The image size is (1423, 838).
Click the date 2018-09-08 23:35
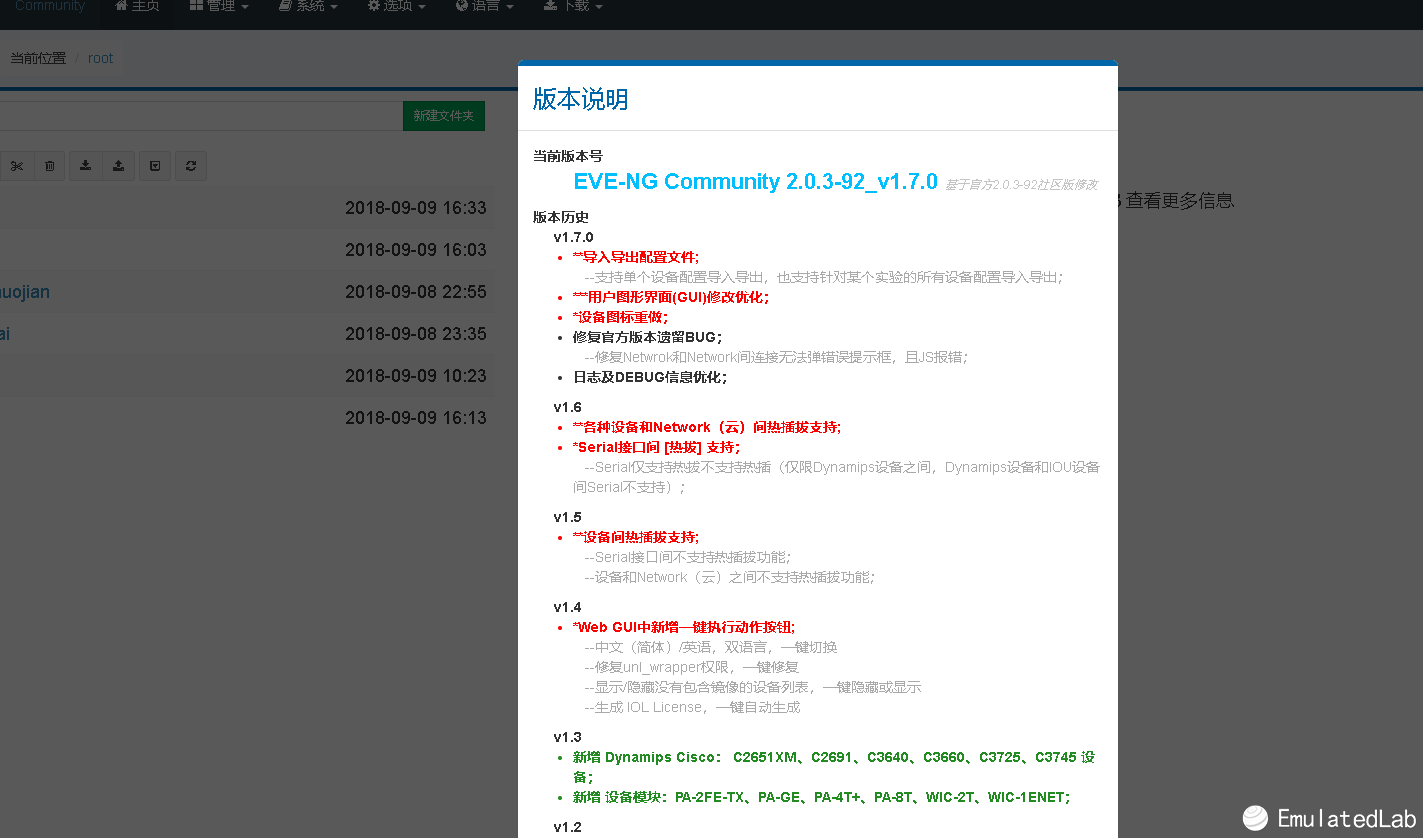click(x=416, y=334)
